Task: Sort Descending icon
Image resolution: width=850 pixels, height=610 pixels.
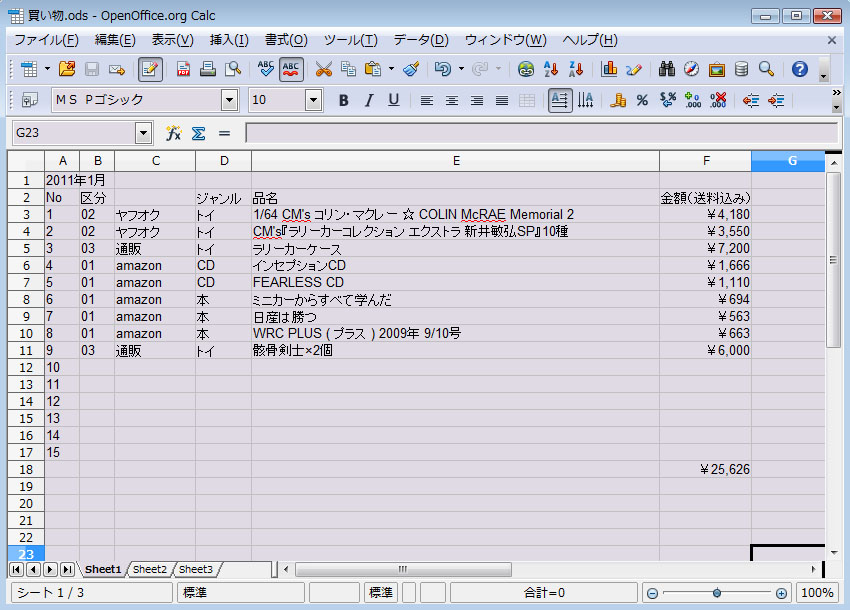Action: pyautogui.click(x=576, y=69)
